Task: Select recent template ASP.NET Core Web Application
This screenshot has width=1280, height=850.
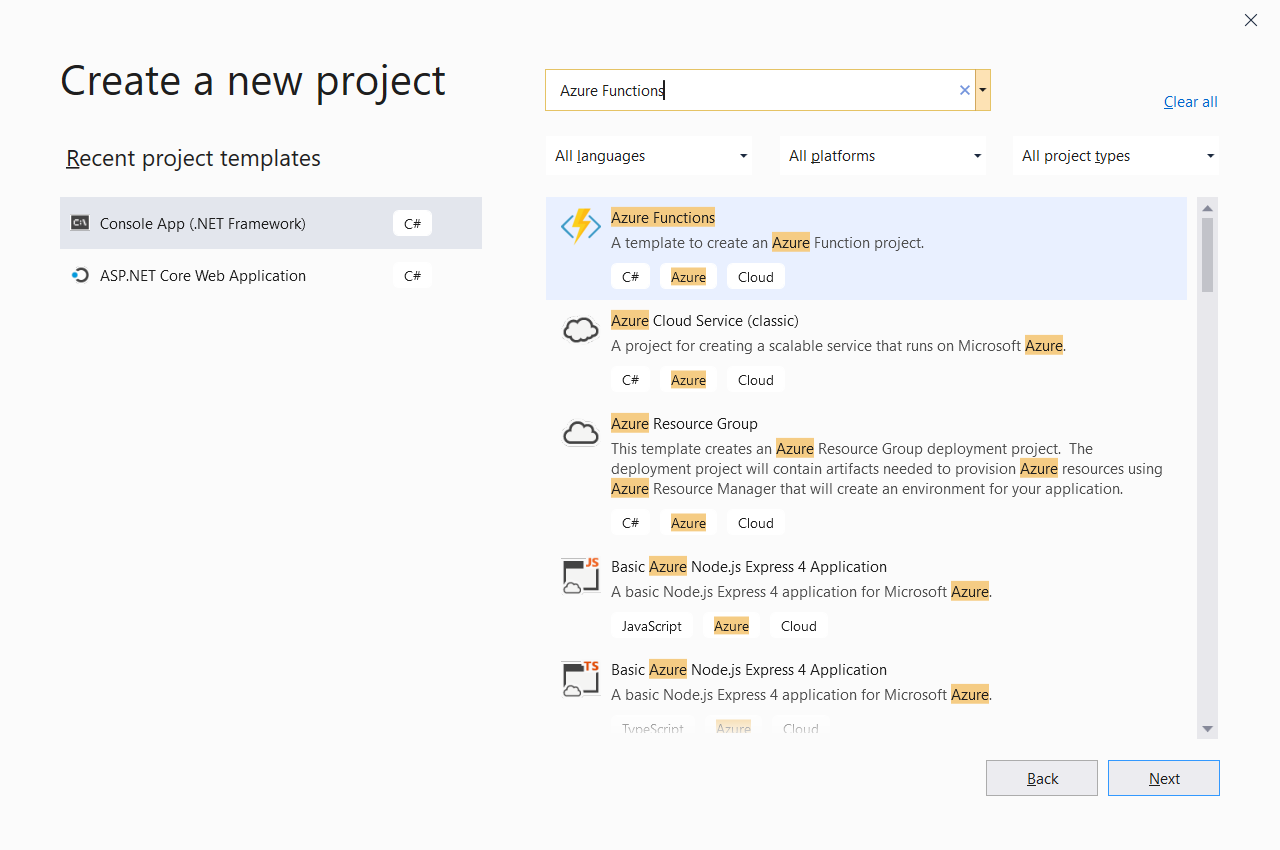Action: [271, 275]
